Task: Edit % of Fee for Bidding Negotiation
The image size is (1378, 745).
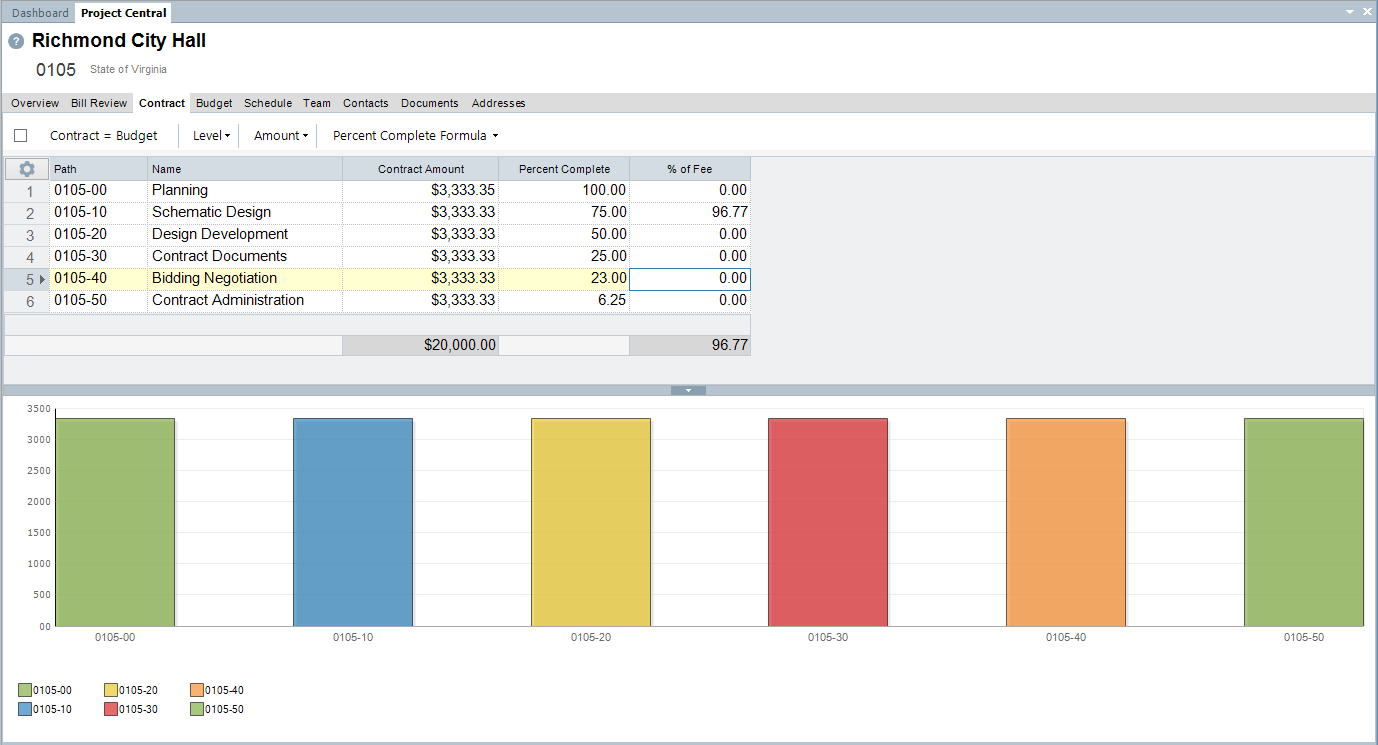Action: coord(690,279)
